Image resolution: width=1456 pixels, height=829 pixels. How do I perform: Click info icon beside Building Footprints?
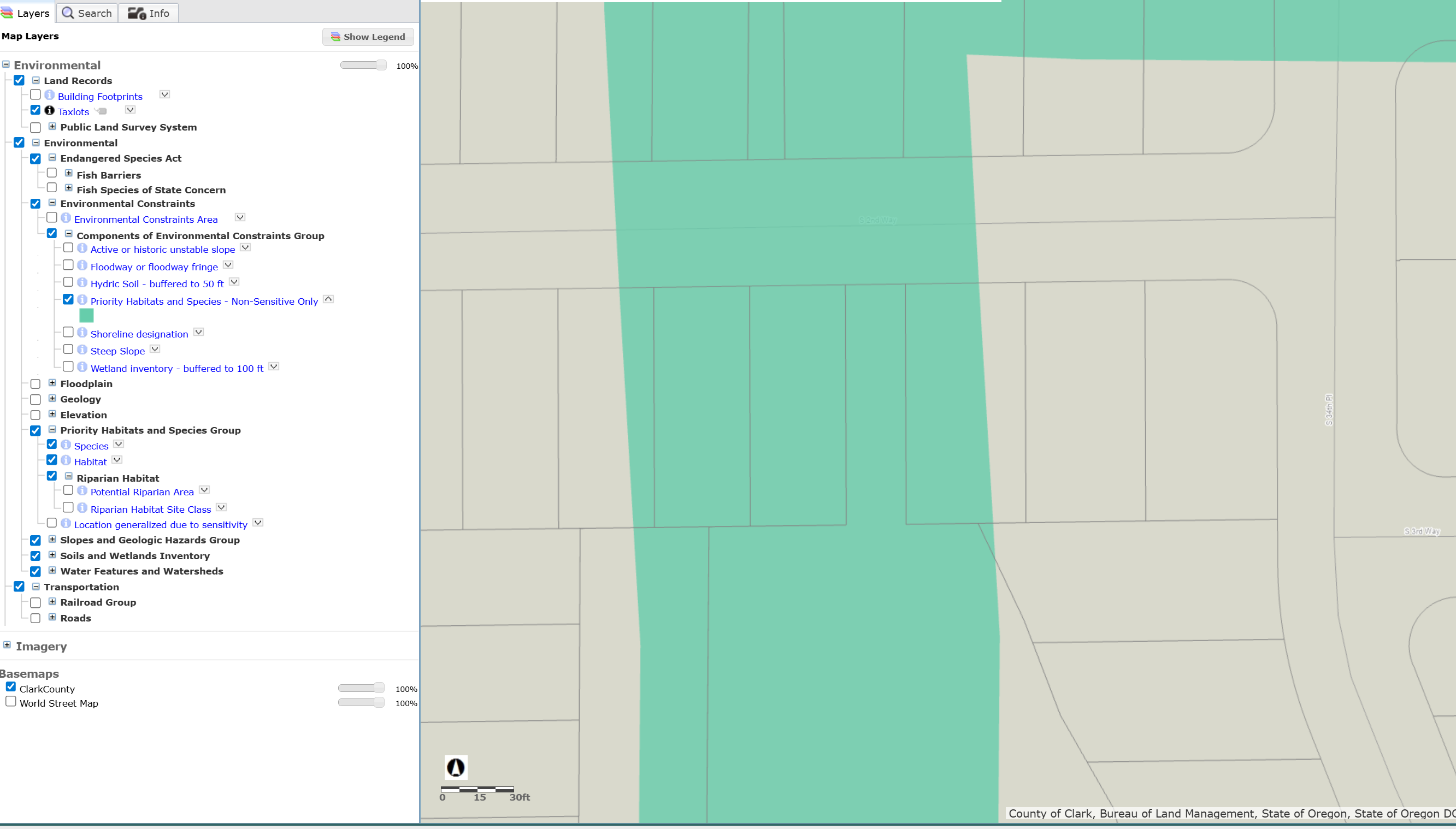coord(50,95)
